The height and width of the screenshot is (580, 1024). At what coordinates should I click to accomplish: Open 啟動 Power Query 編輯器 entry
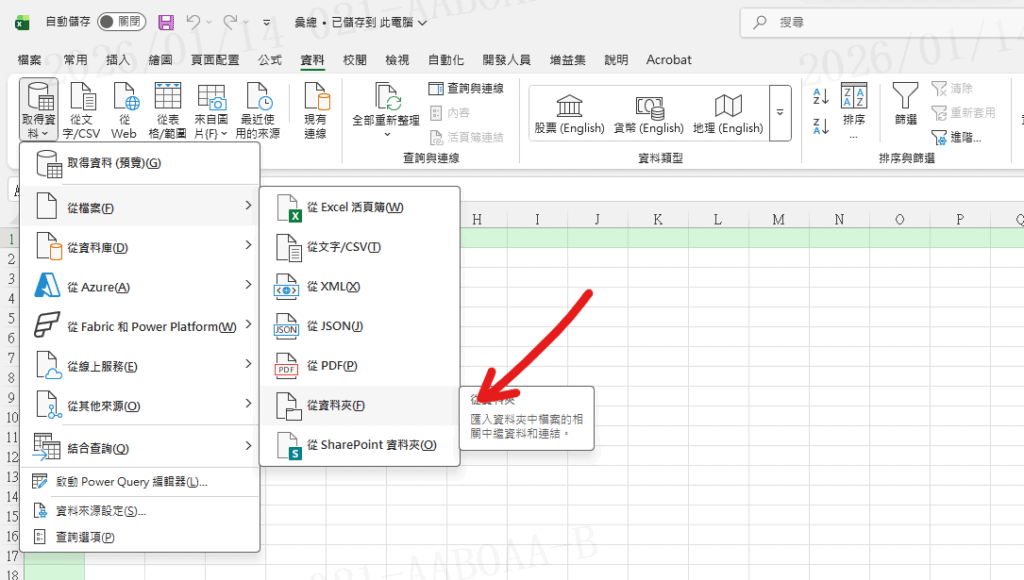coord(130,482)
